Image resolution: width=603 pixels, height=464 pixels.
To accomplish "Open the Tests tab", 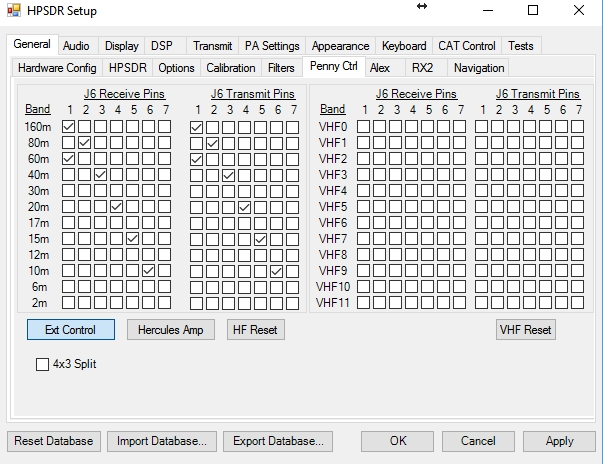I will [521, 46].
